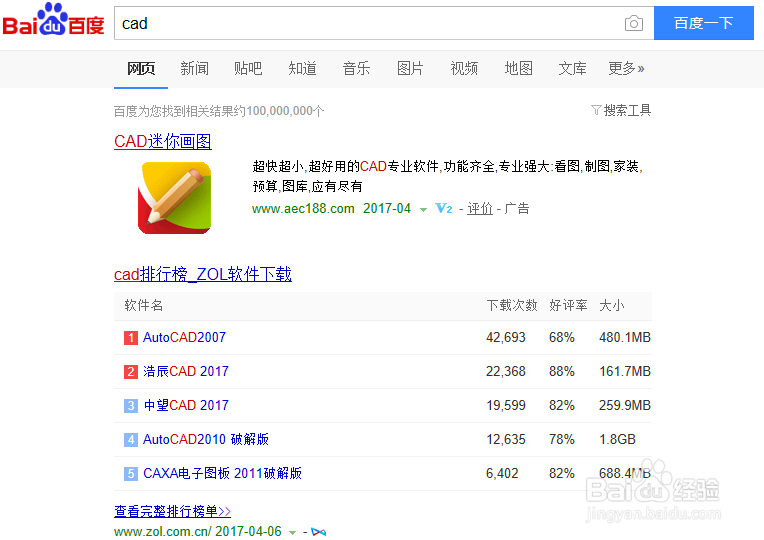Screen dimensions: 764x540
Task: Click the www.zol.com.cn/ URL
Action: tap(163, 531)
